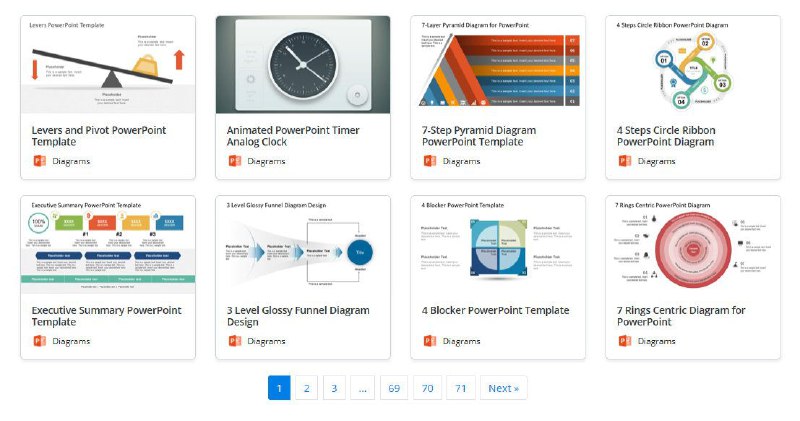Click PowerPoint icon under 3 Level Glossy Funnel
The width and height of the screenshot is (800, 421).
(x=235, y=341)
